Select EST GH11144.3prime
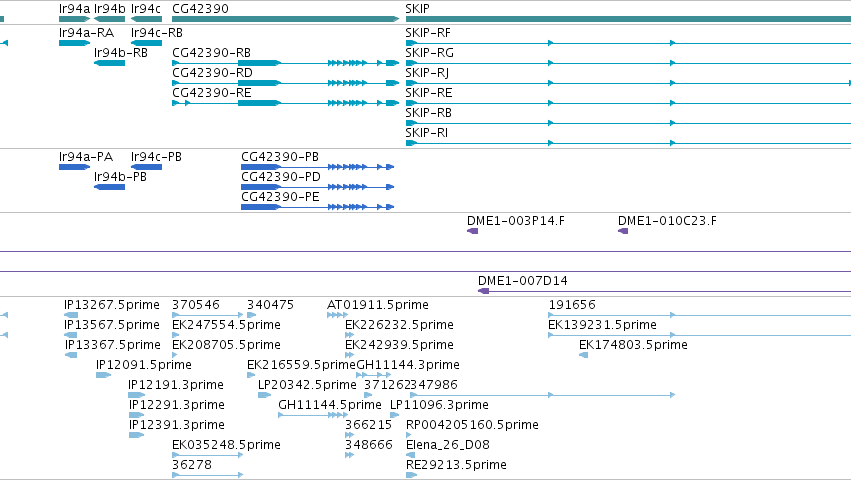Image resolution: width=851 pixels, height=480 pixels. (x=373, y=375)
